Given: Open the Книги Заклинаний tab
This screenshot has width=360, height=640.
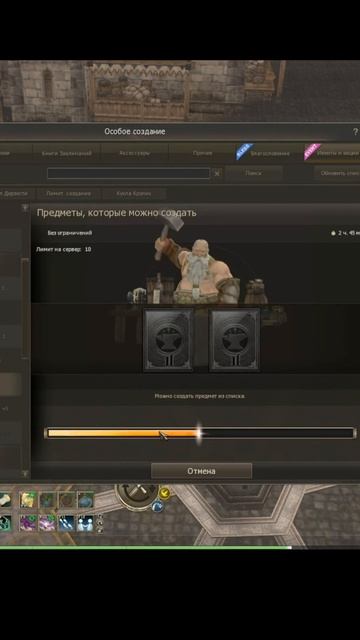Looking at the screenshot, I should pos(67,153).
